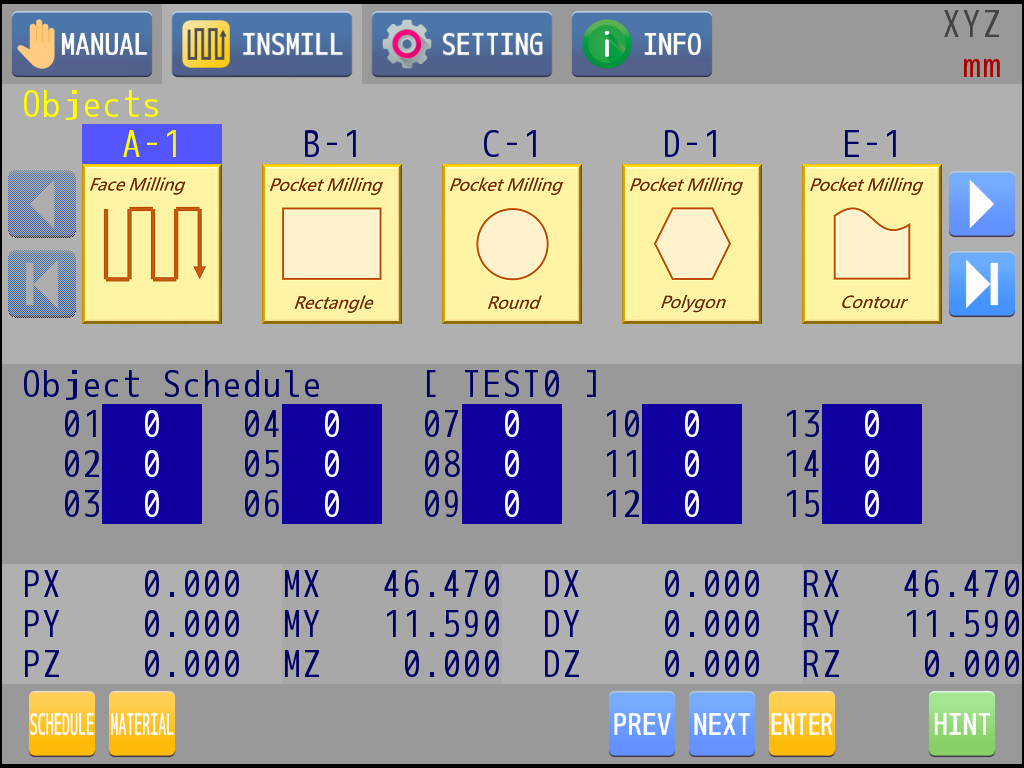Open the green HINT button

[x=962, y=724]
